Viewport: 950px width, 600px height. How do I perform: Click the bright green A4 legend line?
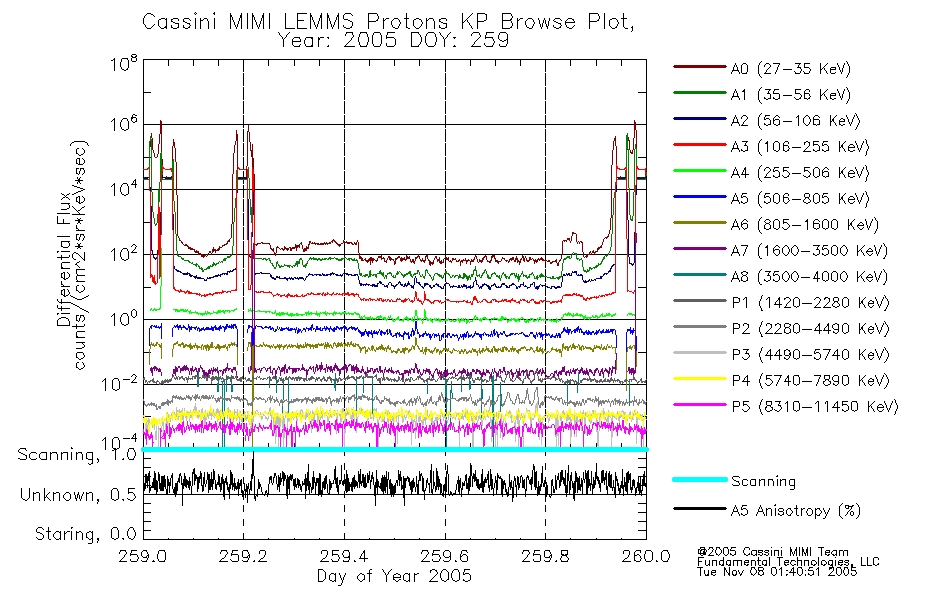699,171
